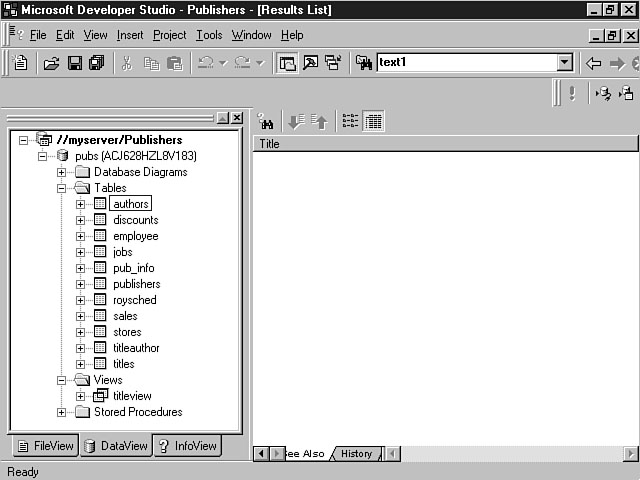Click the New Text File toolbar icon
Image resolution: width=640 pixels, height=480 pixels.
[x=21, y=63]
